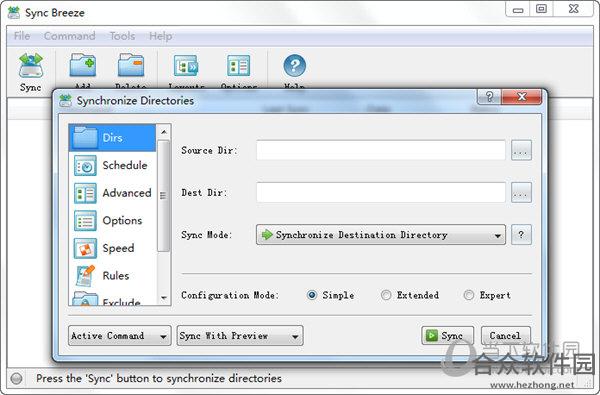The height and width of the screenshot is (395, 600).
Task: Expand the Sync With Preview dropdown
Action: [240, 336]
